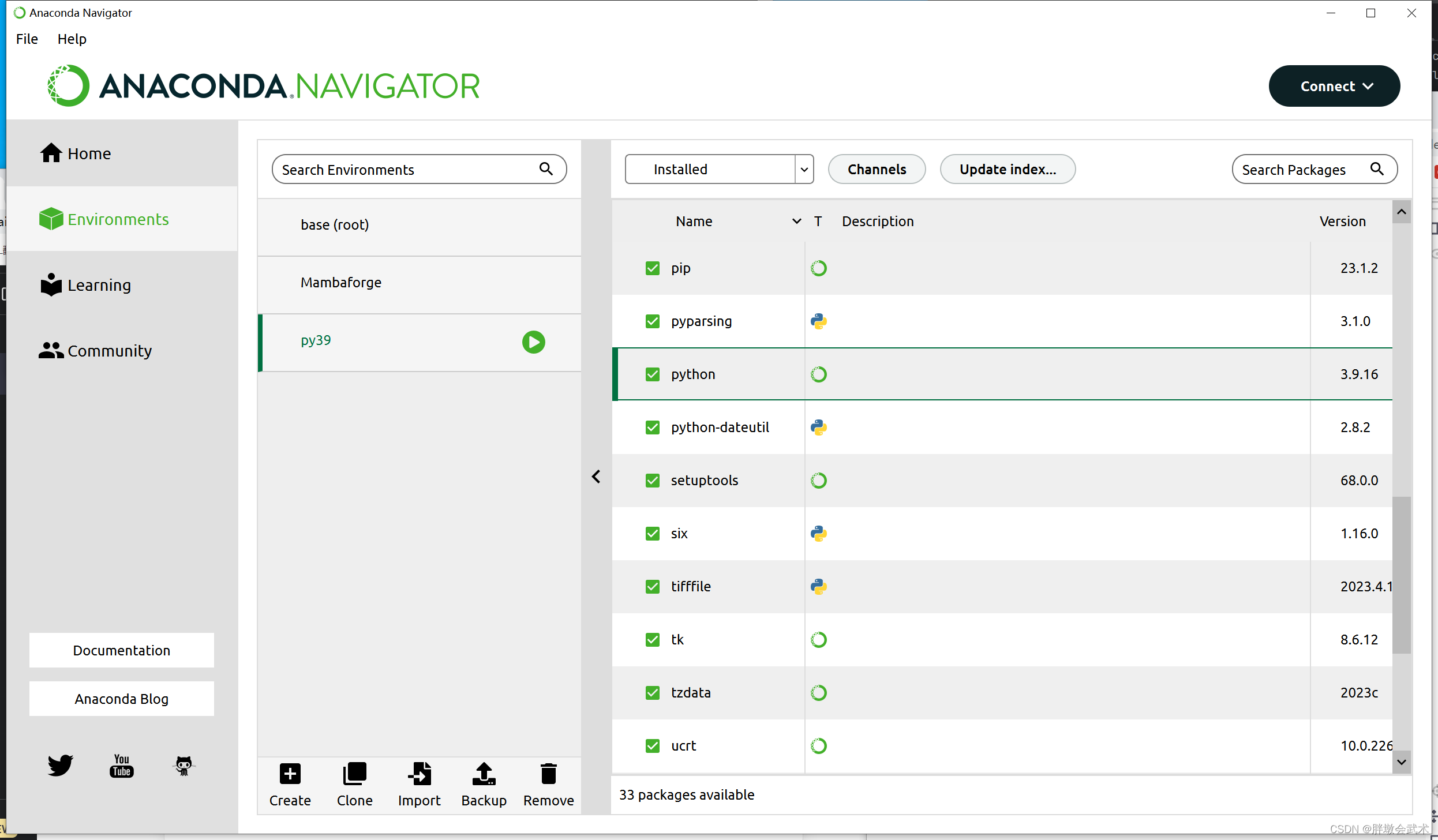Click the package list scrollbar thumb

point(1401,575)
